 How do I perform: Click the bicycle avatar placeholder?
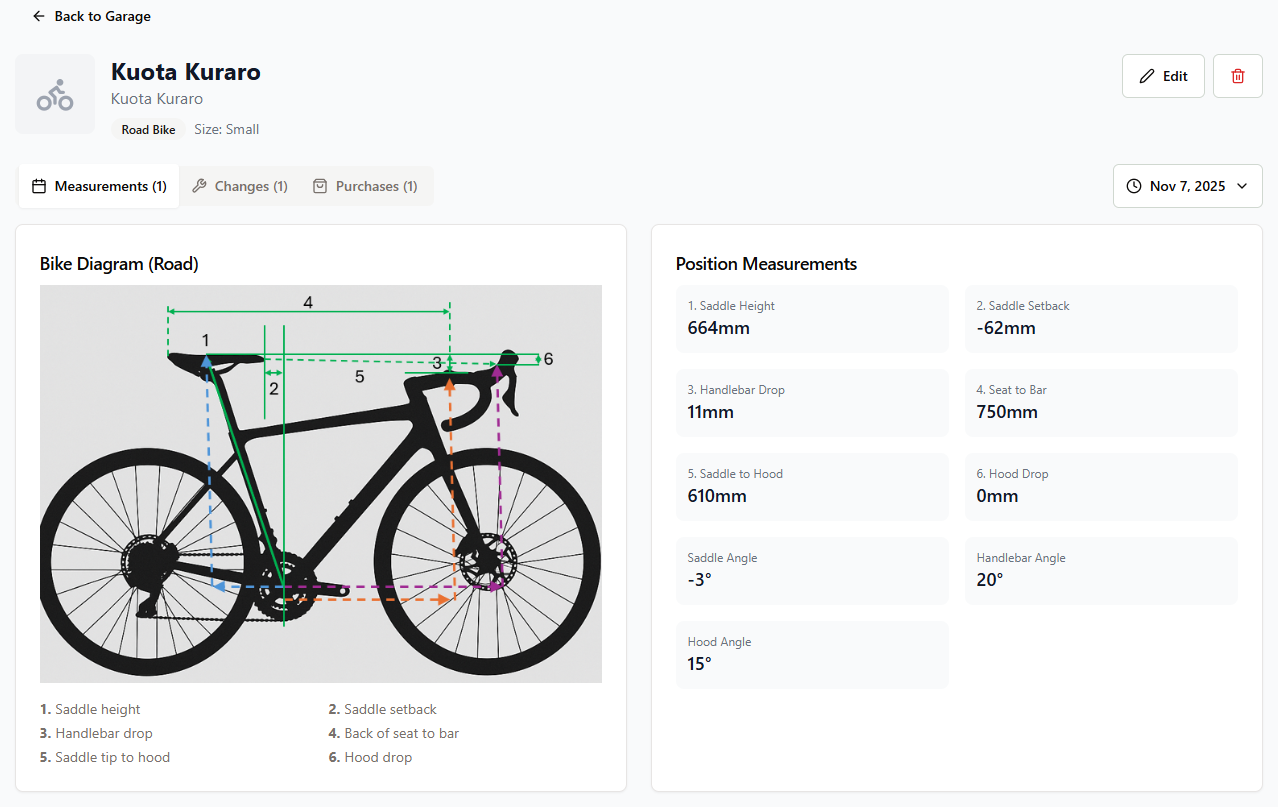pyautogui.click(x=55, y=94)
